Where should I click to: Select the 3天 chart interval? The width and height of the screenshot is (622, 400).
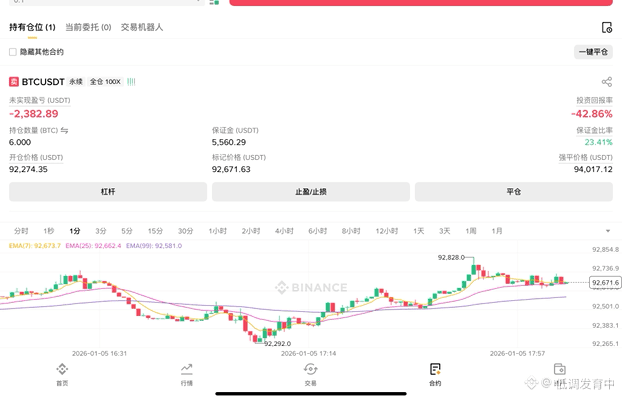click(x=445, y=231)
